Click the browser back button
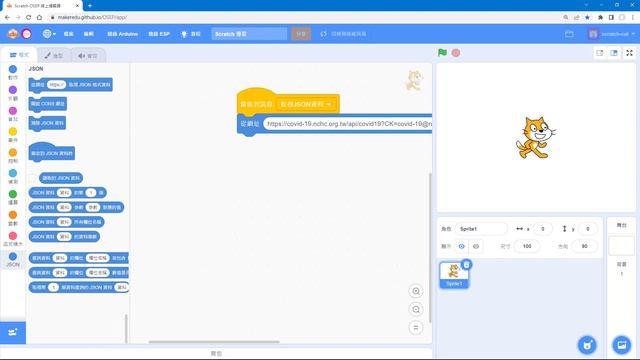This screenshot has height=360, width=640. tap(7, 17)
